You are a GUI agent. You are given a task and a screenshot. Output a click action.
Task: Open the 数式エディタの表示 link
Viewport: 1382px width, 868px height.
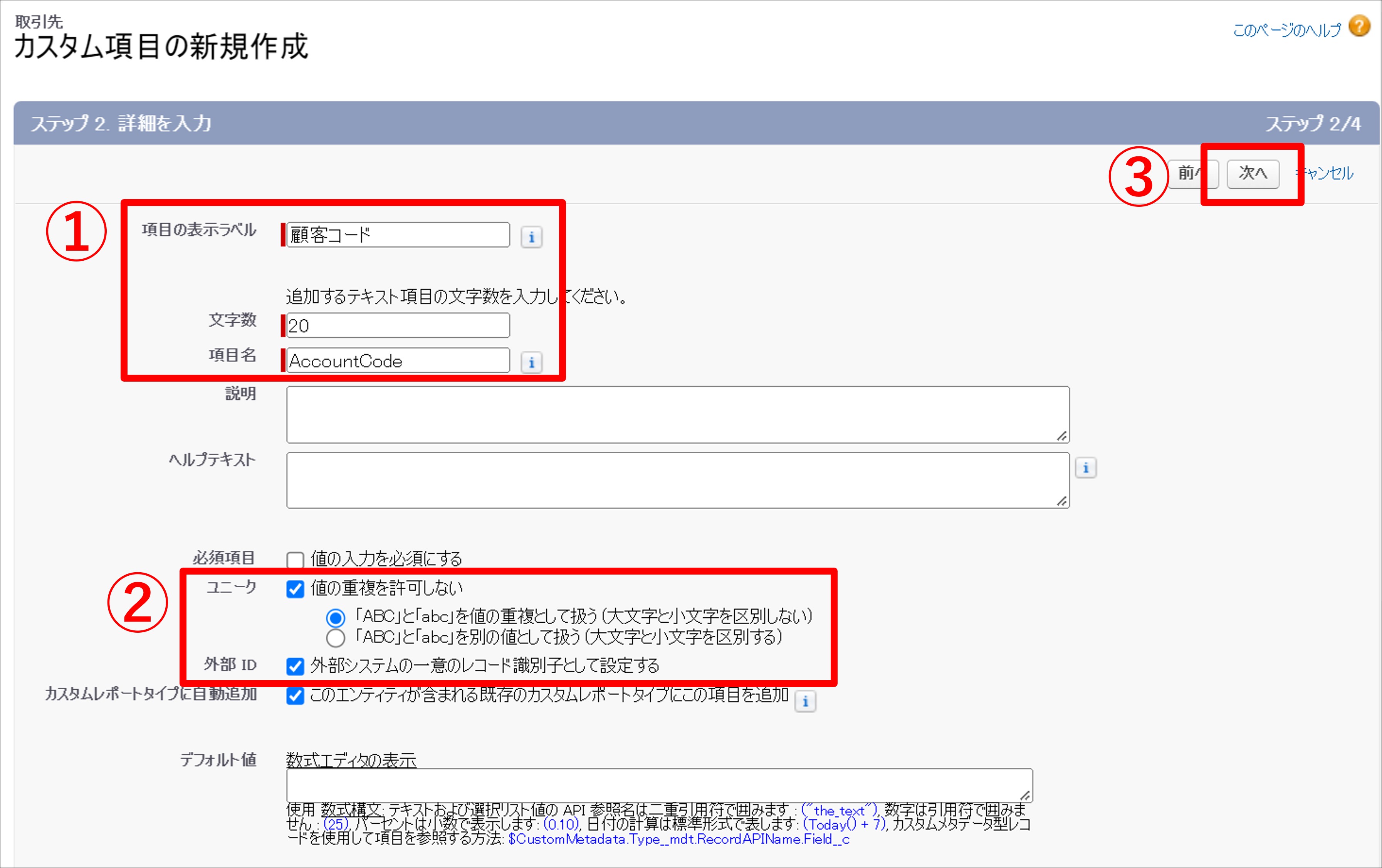[351, 760]
